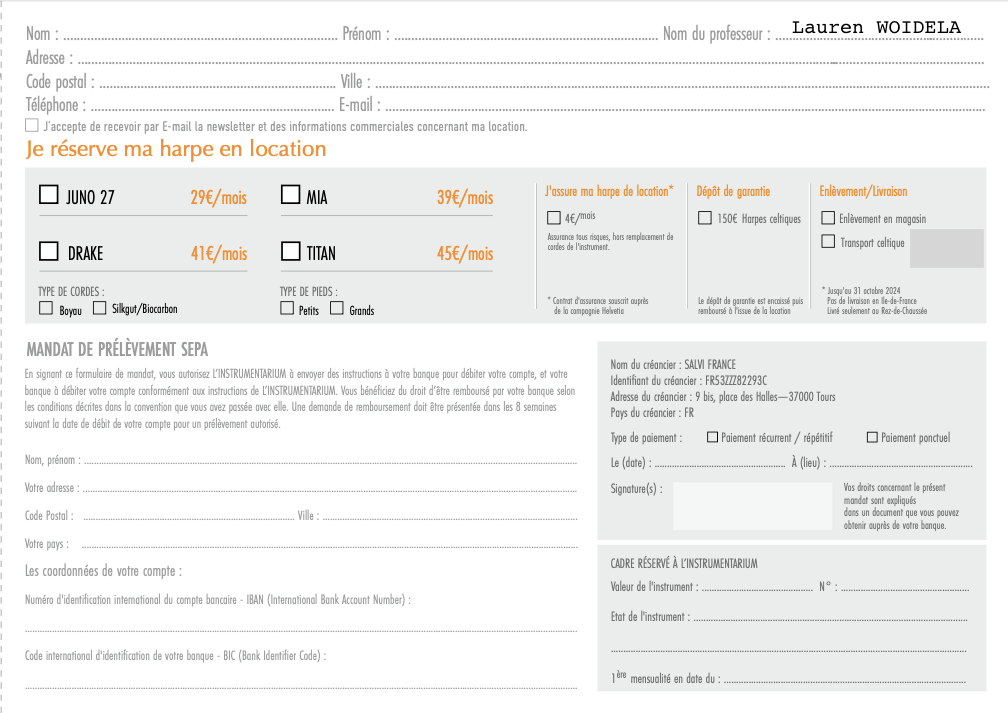Click the gray box beside Transport celtique
This screenshot has width=1008, height=713.
point(946,248)
